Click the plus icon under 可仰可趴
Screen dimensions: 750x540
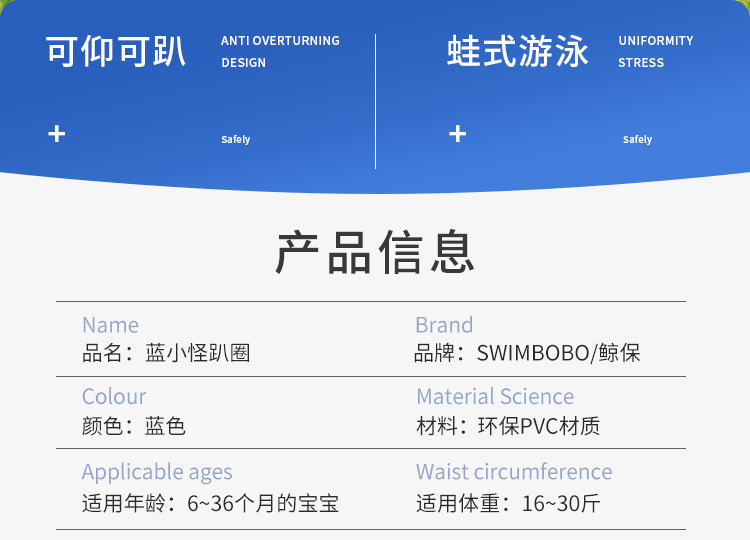click(56, 134)
